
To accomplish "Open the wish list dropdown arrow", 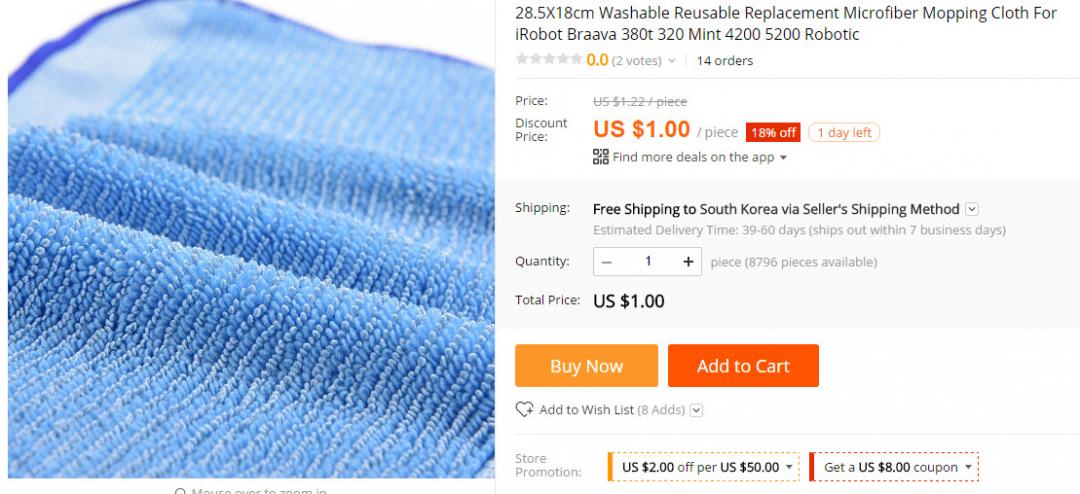I will 697,410.
